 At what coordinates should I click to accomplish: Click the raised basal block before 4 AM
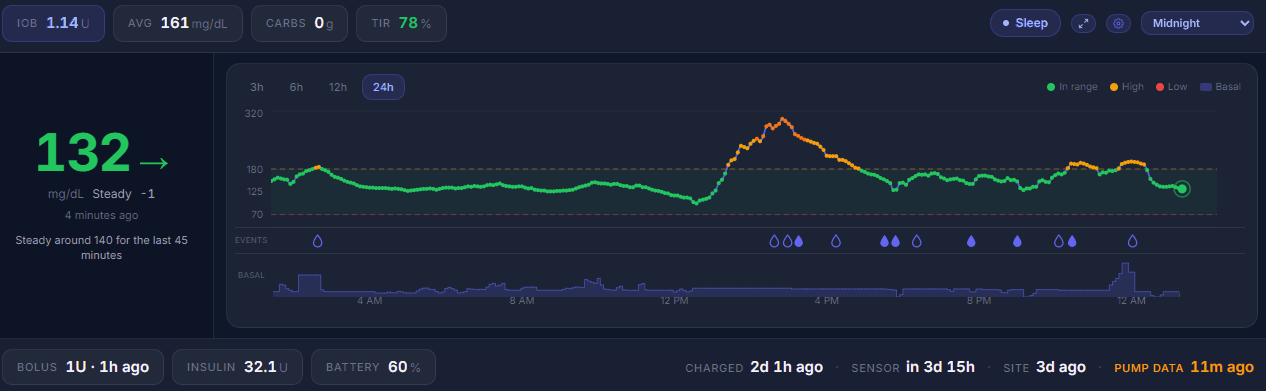pyautogui.click(x=309, y=285)
